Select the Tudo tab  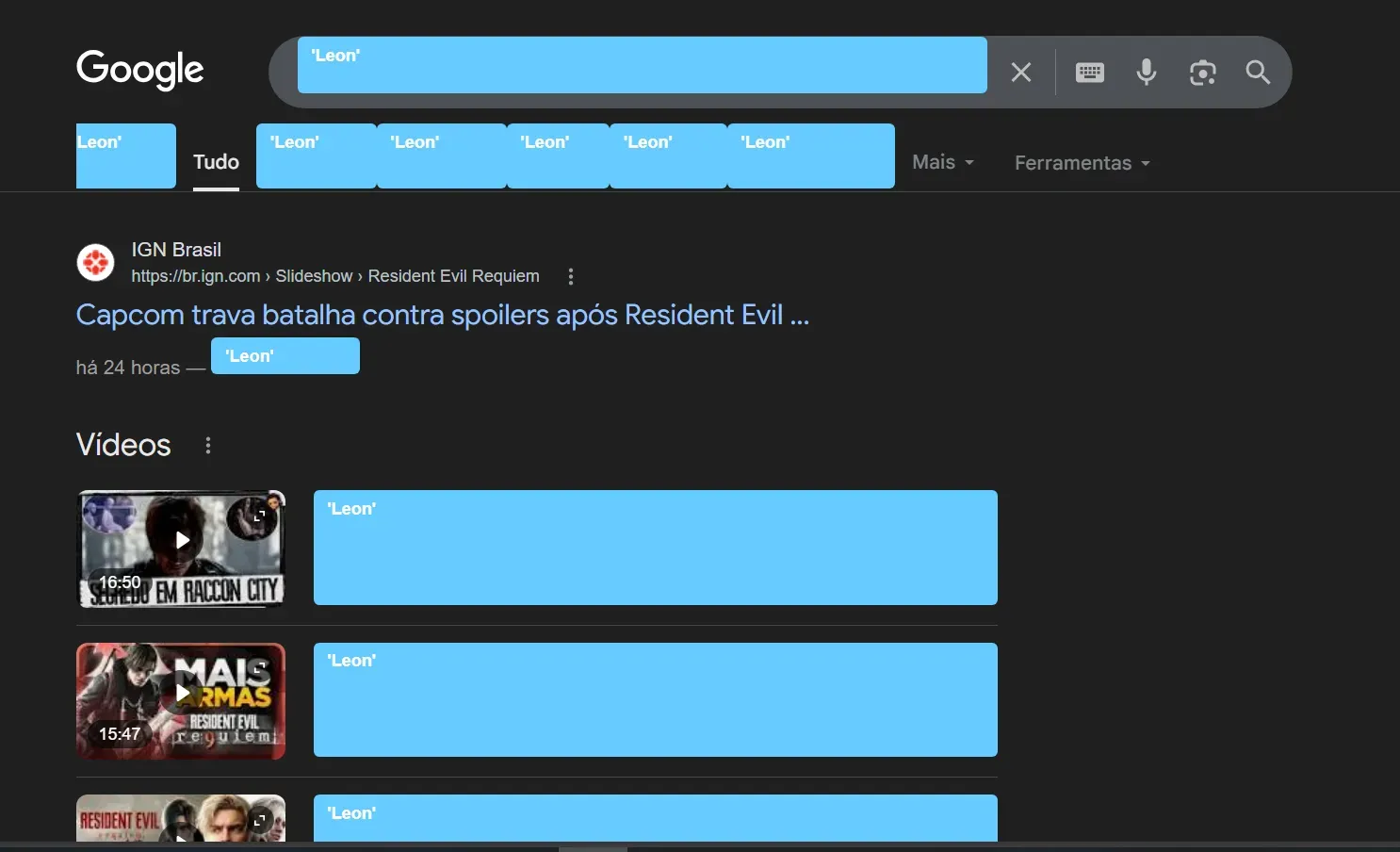216,162
